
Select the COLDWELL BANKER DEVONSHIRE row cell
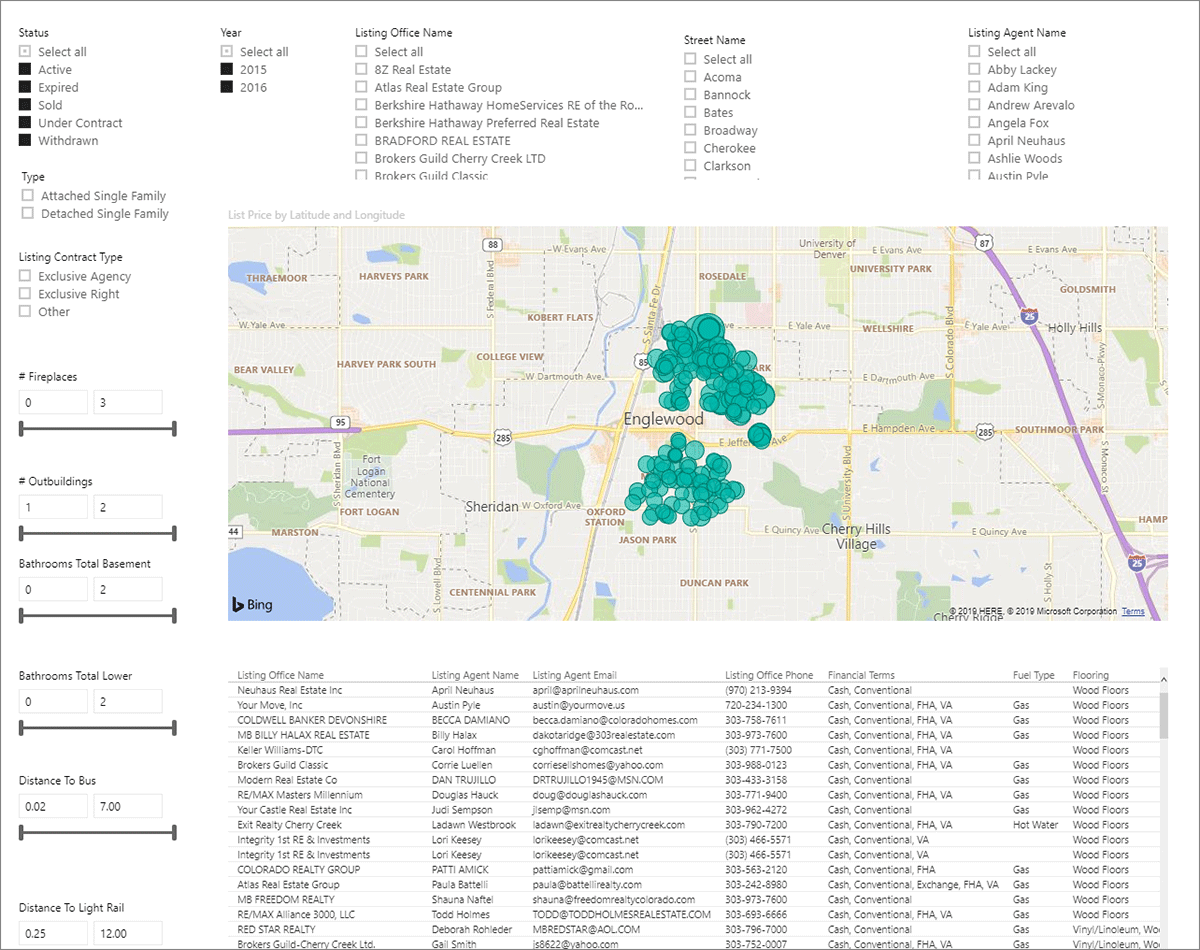click(312, 720)
